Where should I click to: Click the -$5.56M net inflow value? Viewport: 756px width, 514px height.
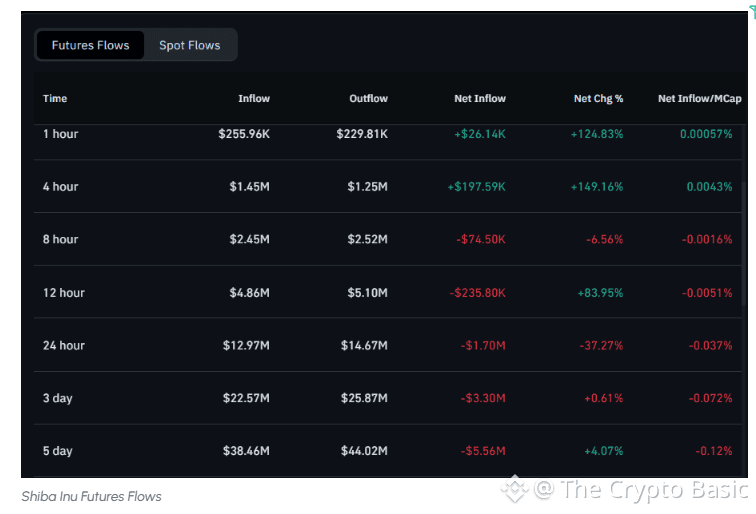[483, 452]
